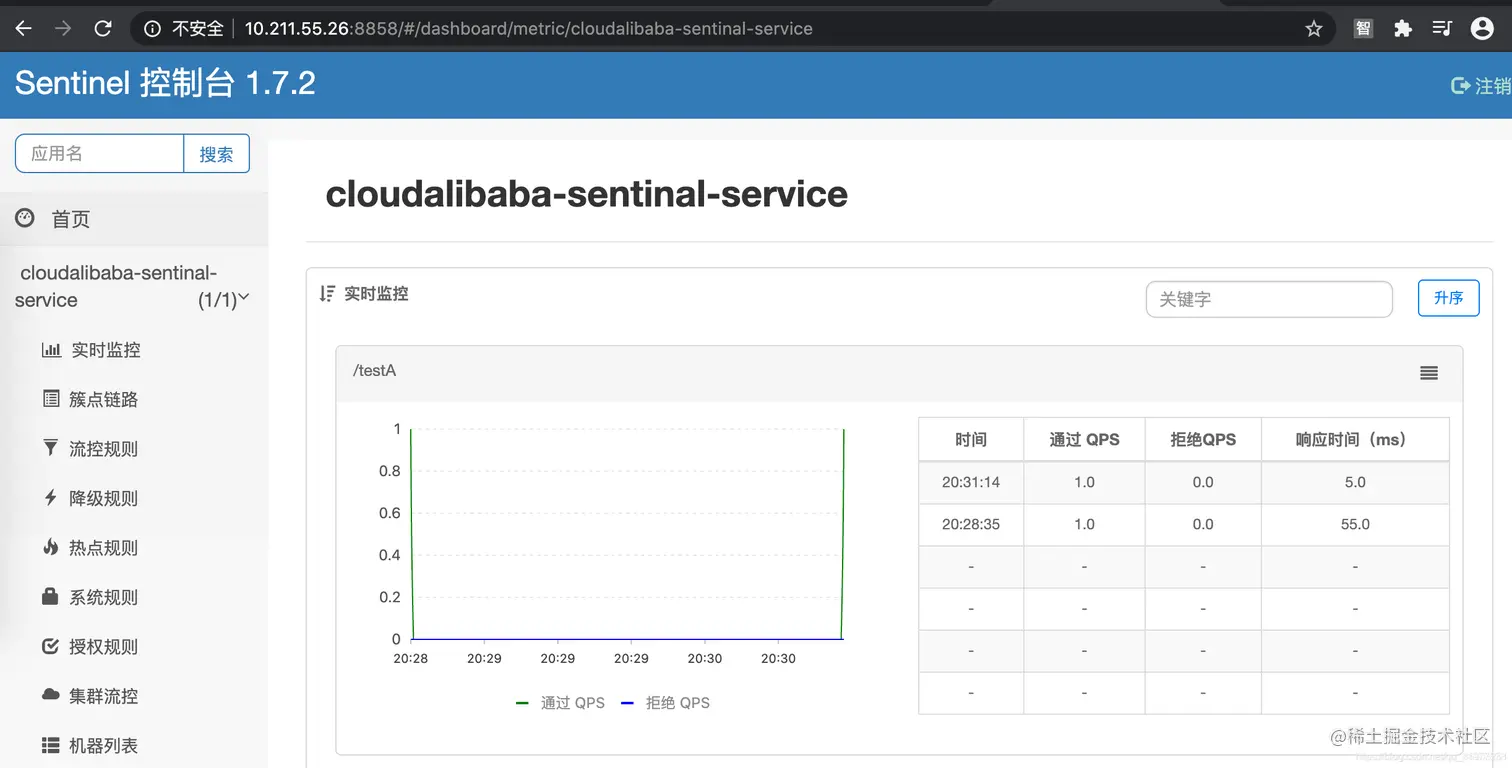
Task: Toggle the 拒绝 QPS legend series
Action: 665,703
